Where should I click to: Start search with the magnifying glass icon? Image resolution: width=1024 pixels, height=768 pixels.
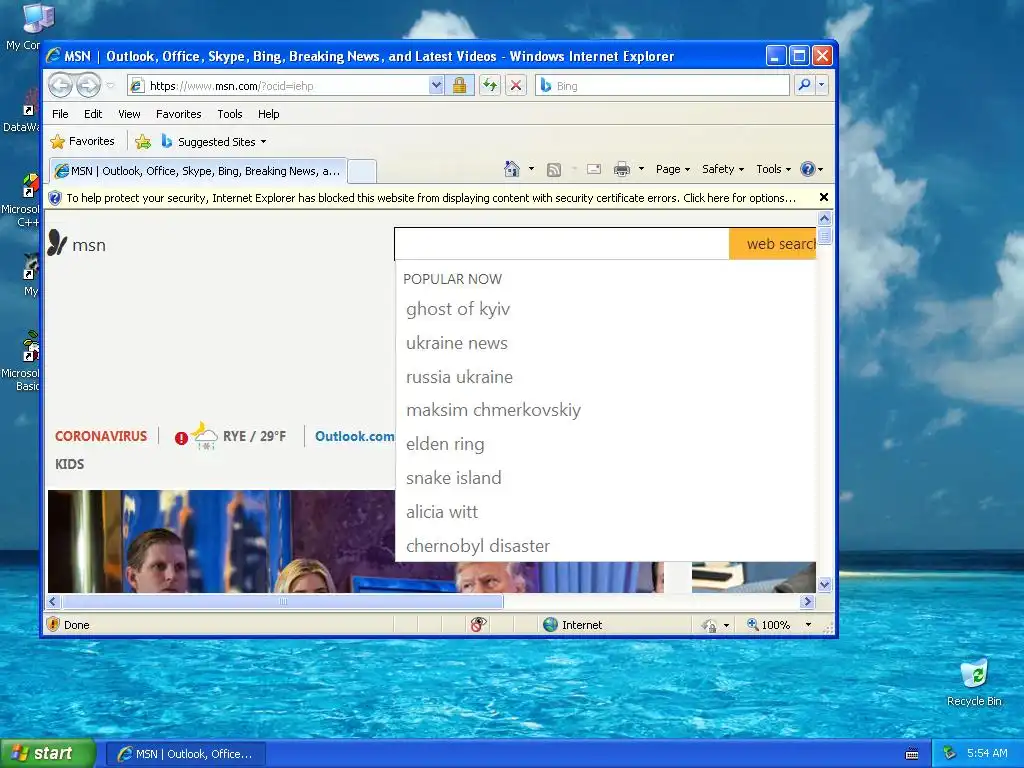click(805, 85)
